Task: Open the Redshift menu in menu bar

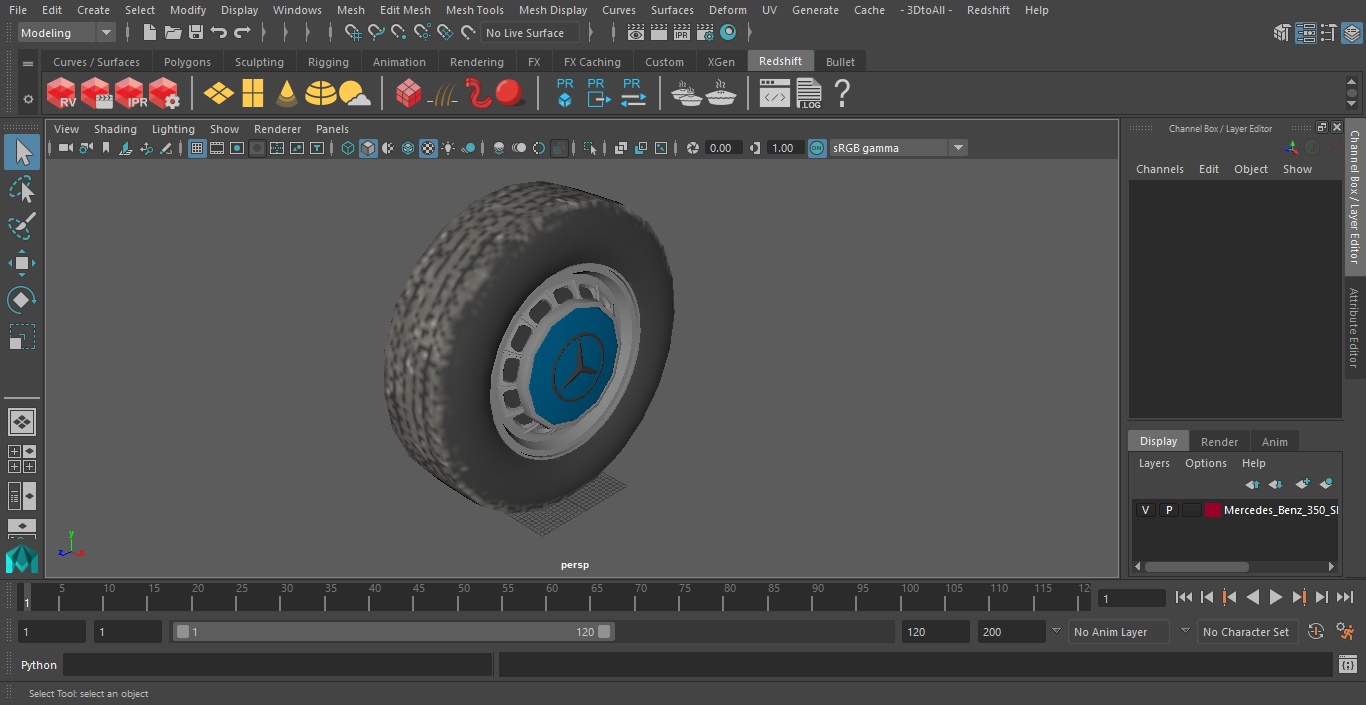Action: (988, 10)
